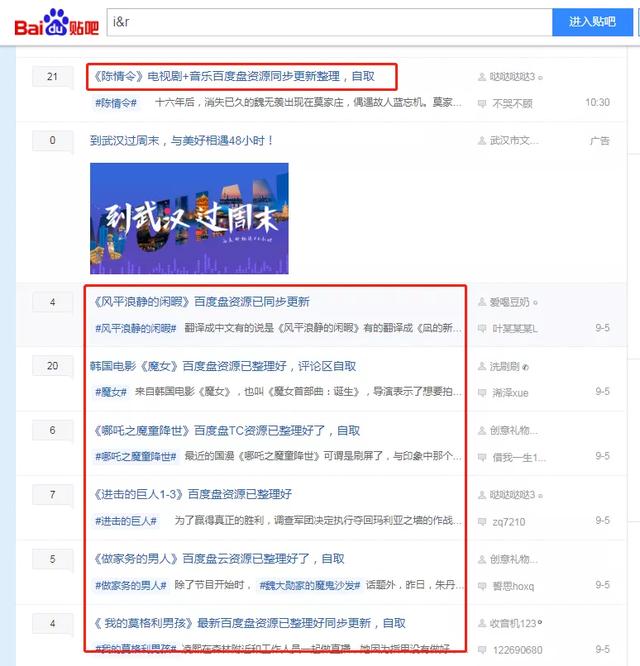Click last-reply icon beside zq7210
640x666 pixels.
point(482,521)
